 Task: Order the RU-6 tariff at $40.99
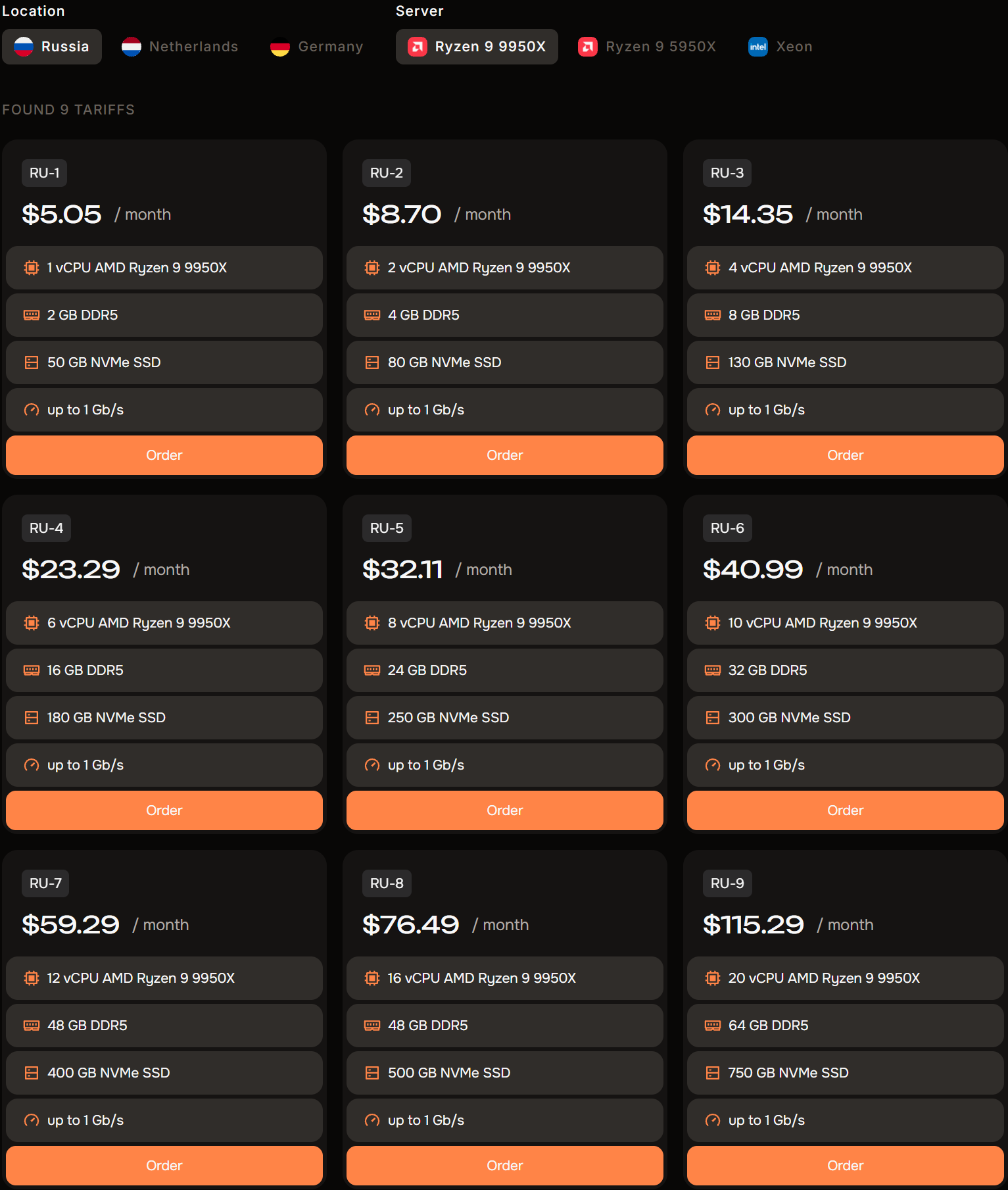pyautogui.click(x=846, y=810)
